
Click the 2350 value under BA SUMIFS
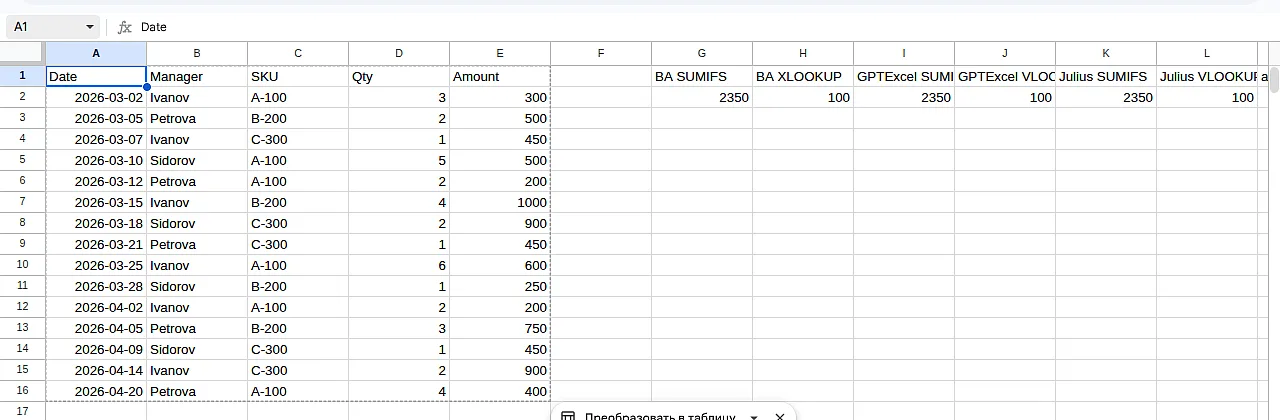pos(702,97)
